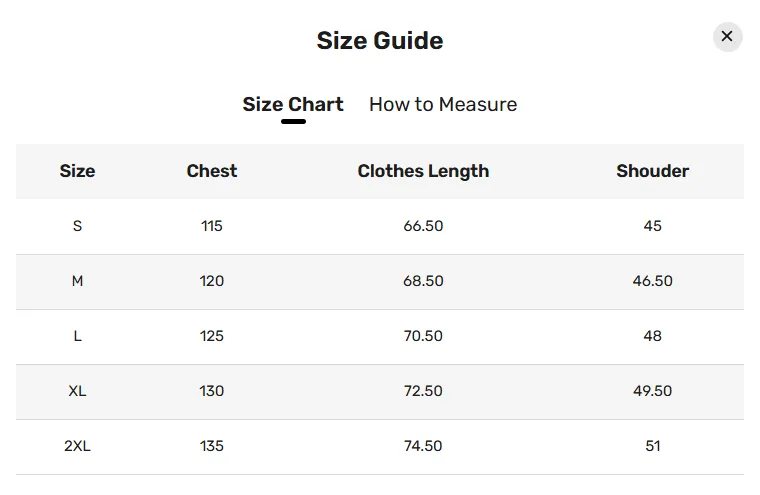Click the Shouder column header
Screen dimensions: 760x495
652,171
